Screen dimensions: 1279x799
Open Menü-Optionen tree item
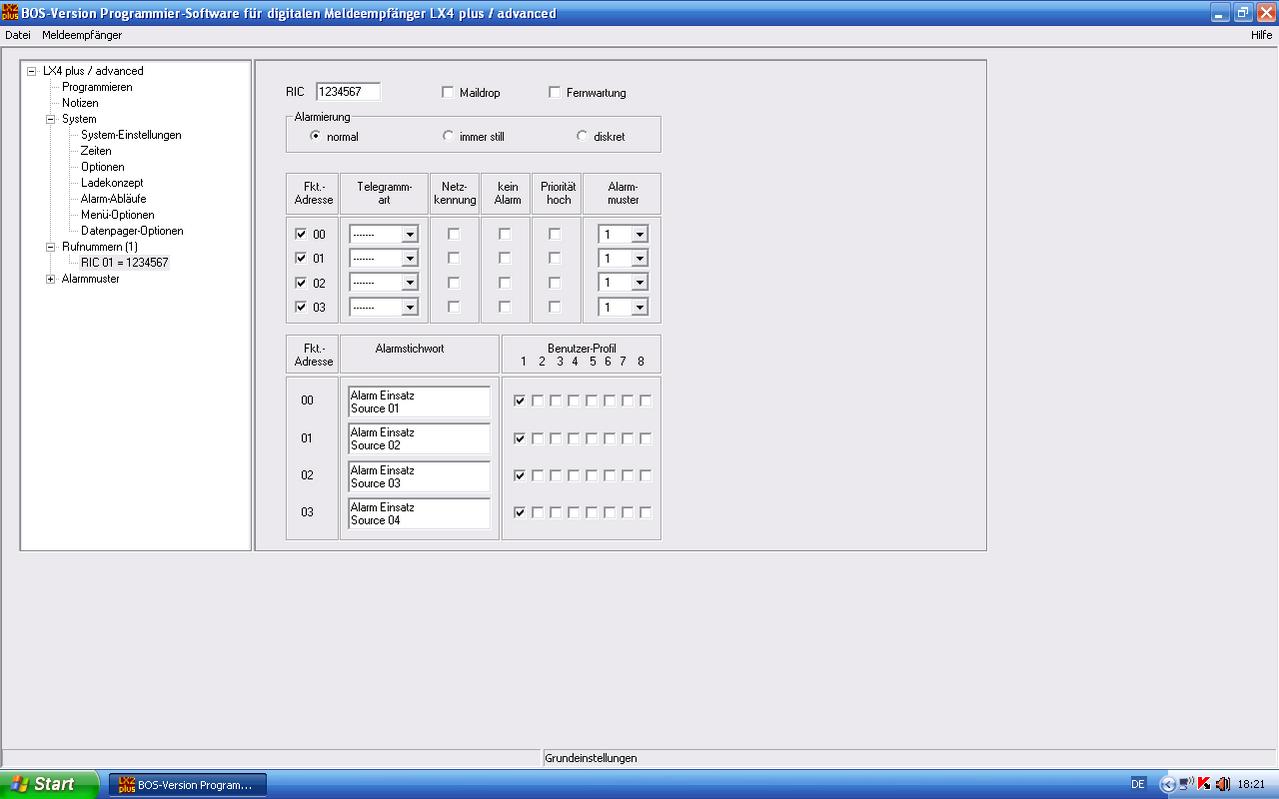tap(118, 215)
